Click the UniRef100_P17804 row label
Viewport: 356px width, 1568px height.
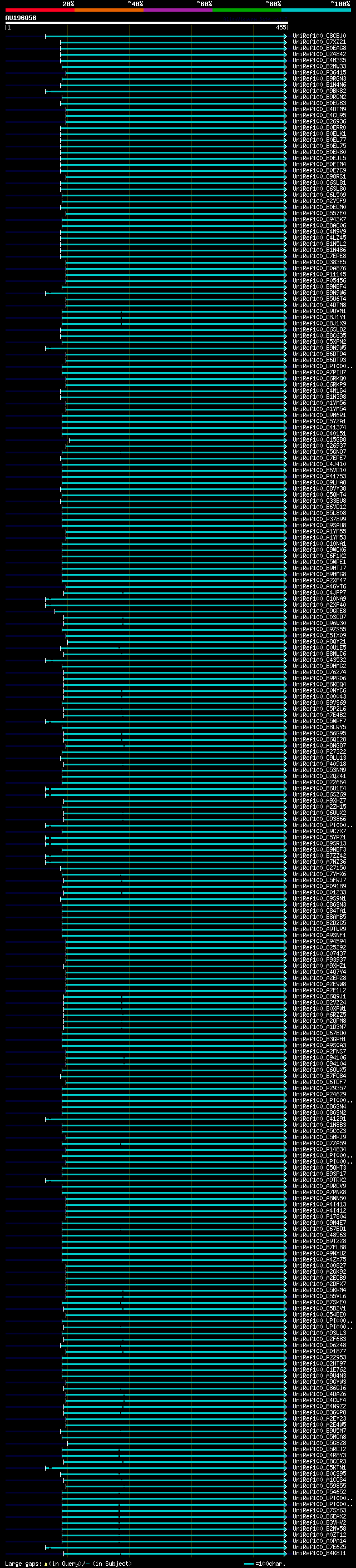[319, 1217]
